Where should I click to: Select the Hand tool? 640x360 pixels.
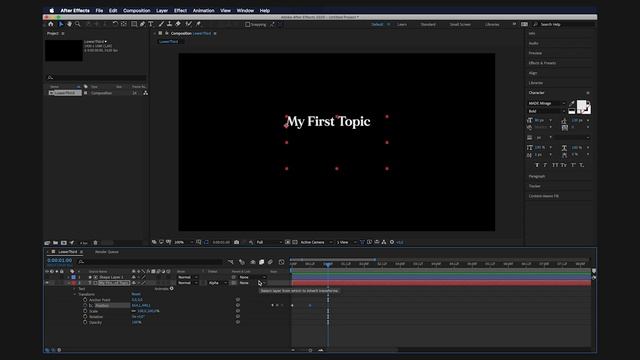[69, 24]
